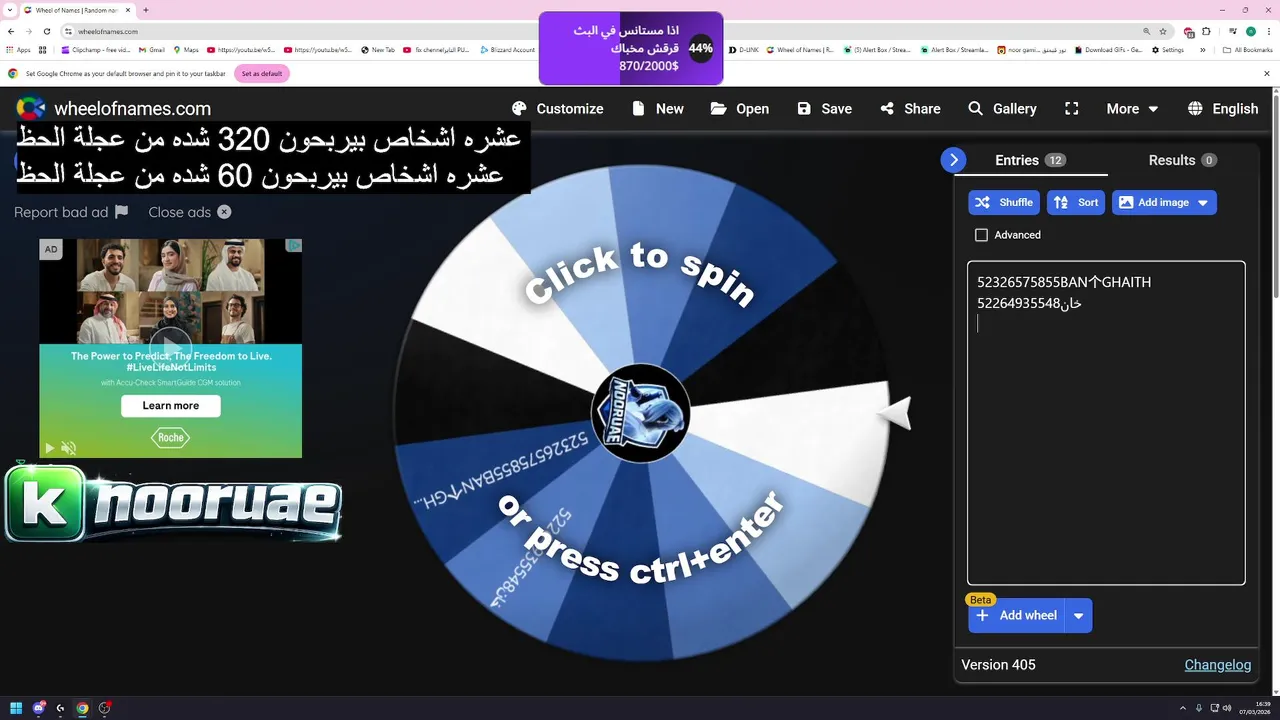This screenshot has height=720, width=1280.
Task: Enable the Advanced checkbox
Action: (981, 235)
